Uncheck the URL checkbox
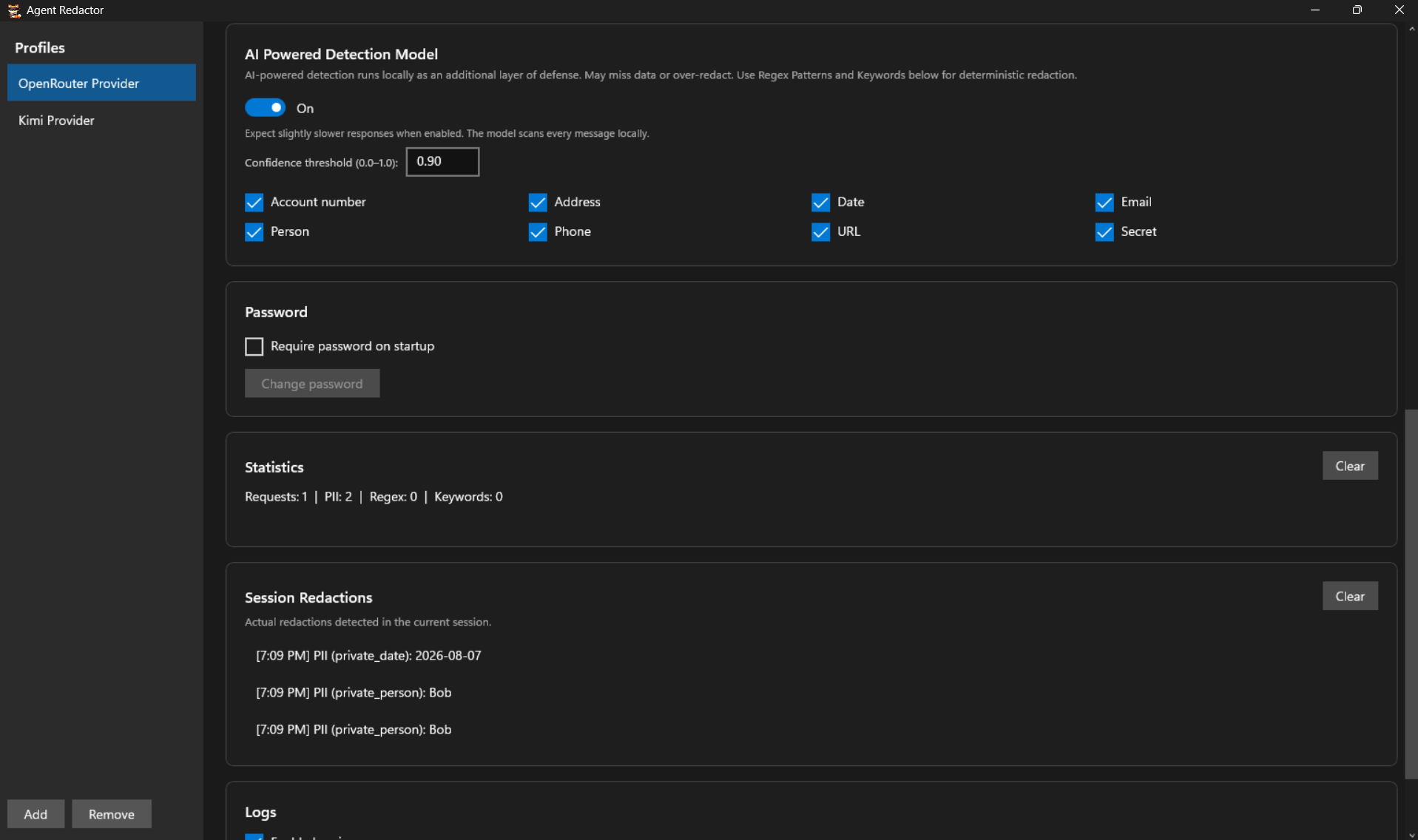The image size is (1418, 840). [820, 231]
